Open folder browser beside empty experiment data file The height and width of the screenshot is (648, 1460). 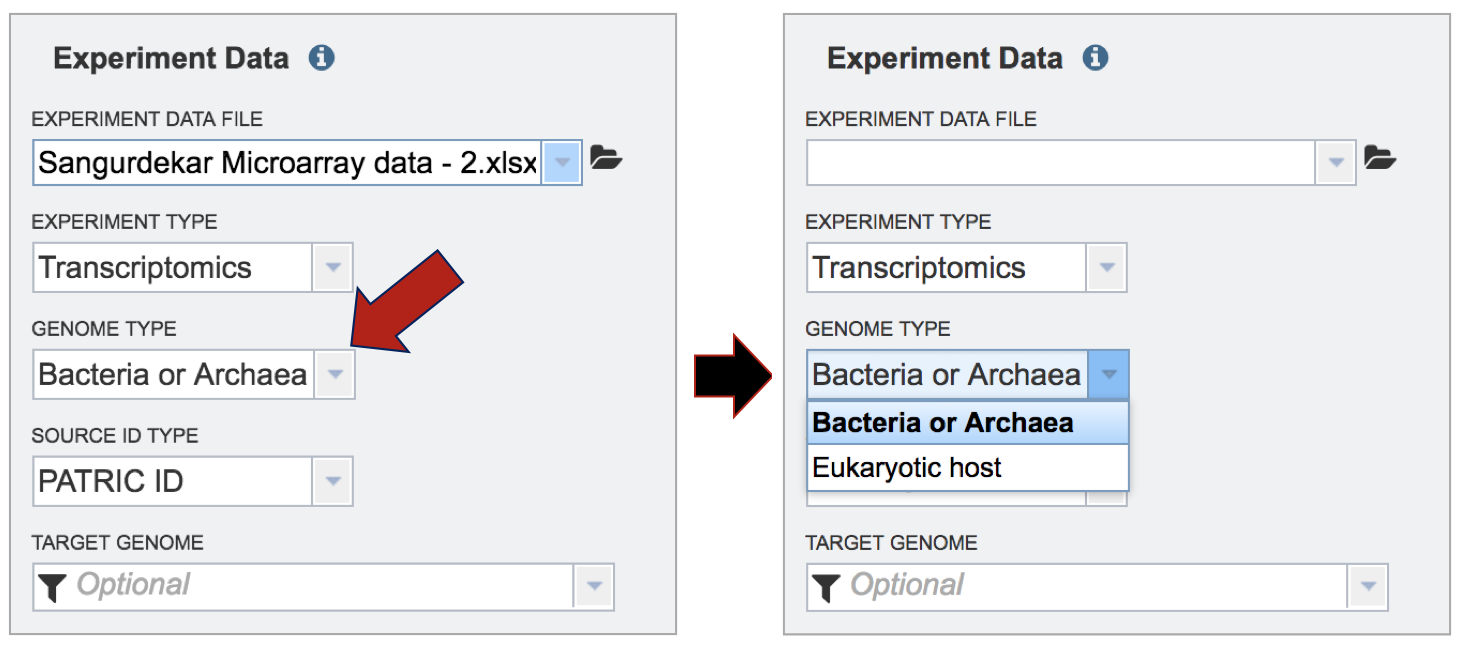[x=1380, y=157]
